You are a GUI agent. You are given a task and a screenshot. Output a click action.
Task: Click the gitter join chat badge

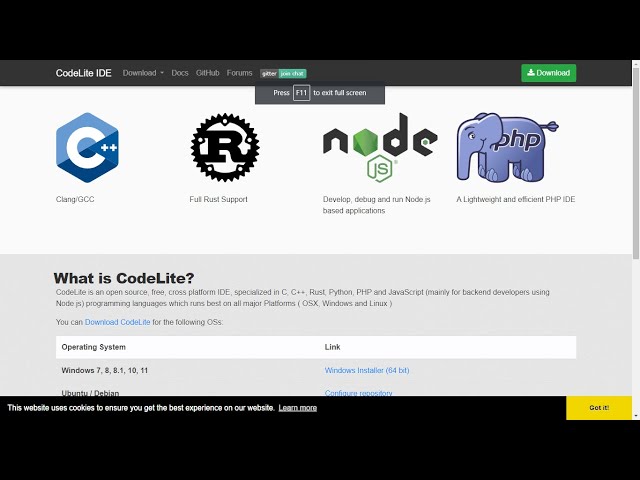[283, 73]
